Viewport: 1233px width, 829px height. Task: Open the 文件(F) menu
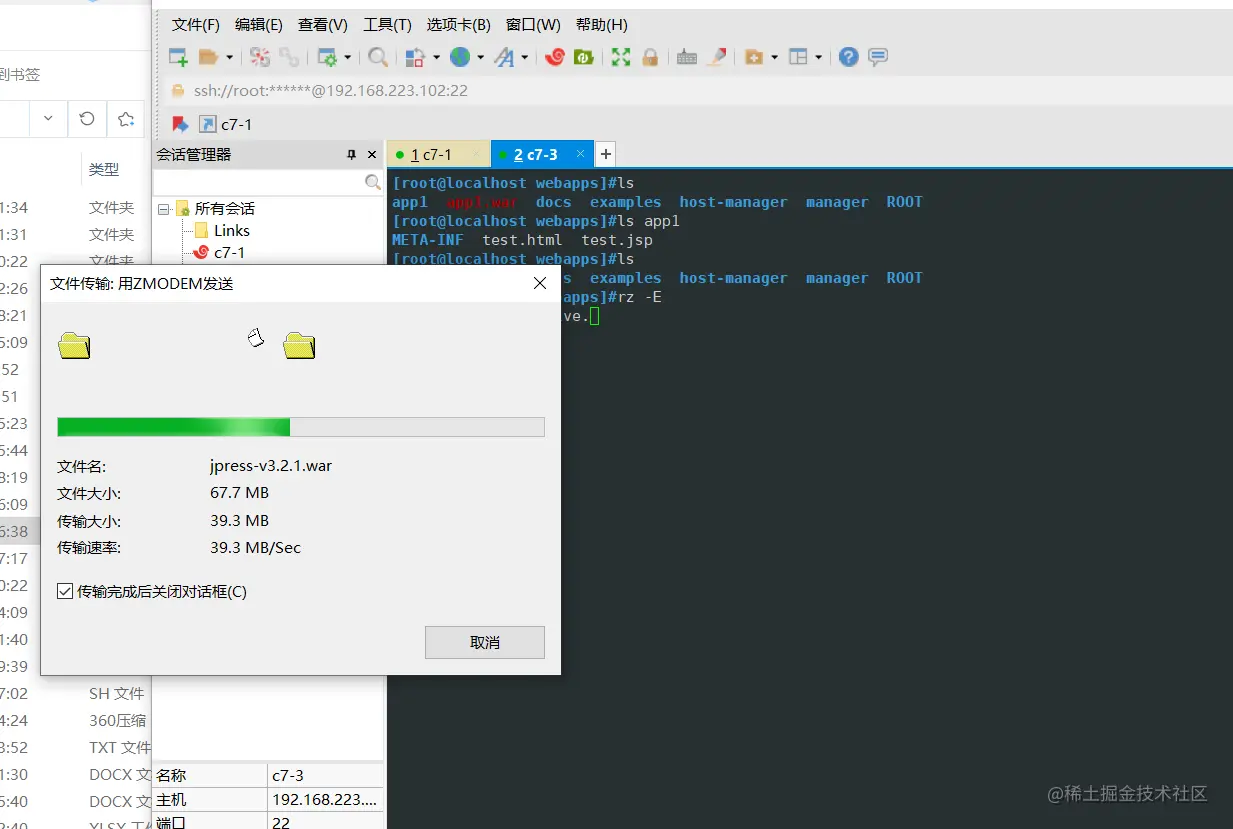pos(196,25)
